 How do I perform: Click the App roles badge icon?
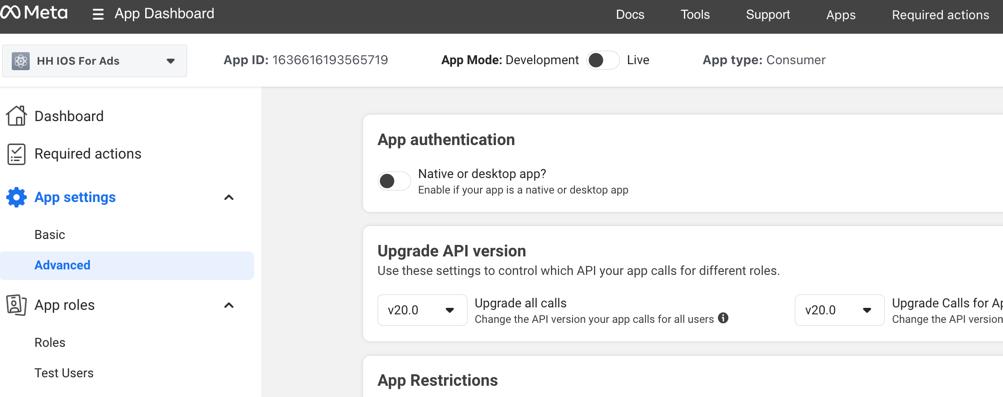pyautogui.click(x=16, y=305)
